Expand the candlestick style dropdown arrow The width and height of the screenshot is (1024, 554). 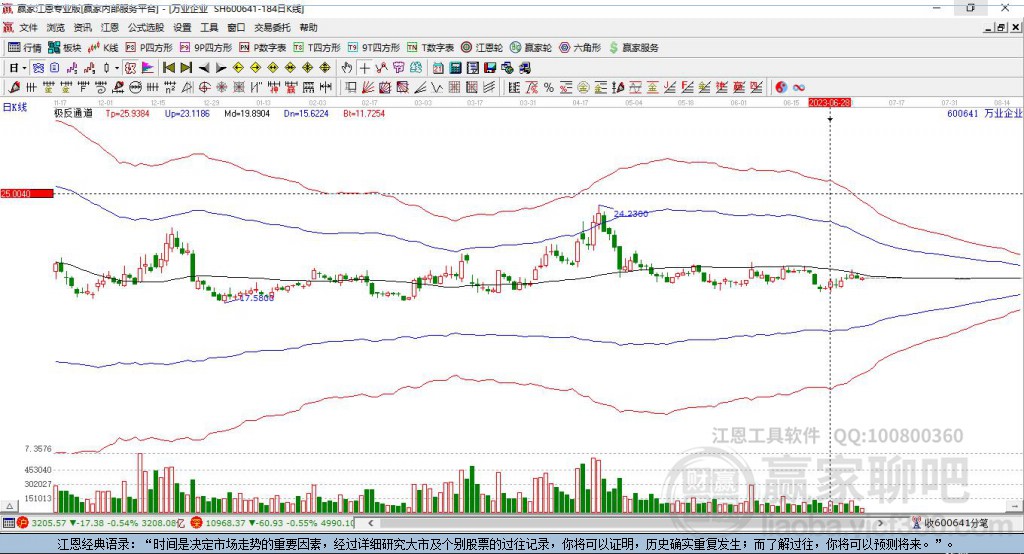click(x=117, y=68)
